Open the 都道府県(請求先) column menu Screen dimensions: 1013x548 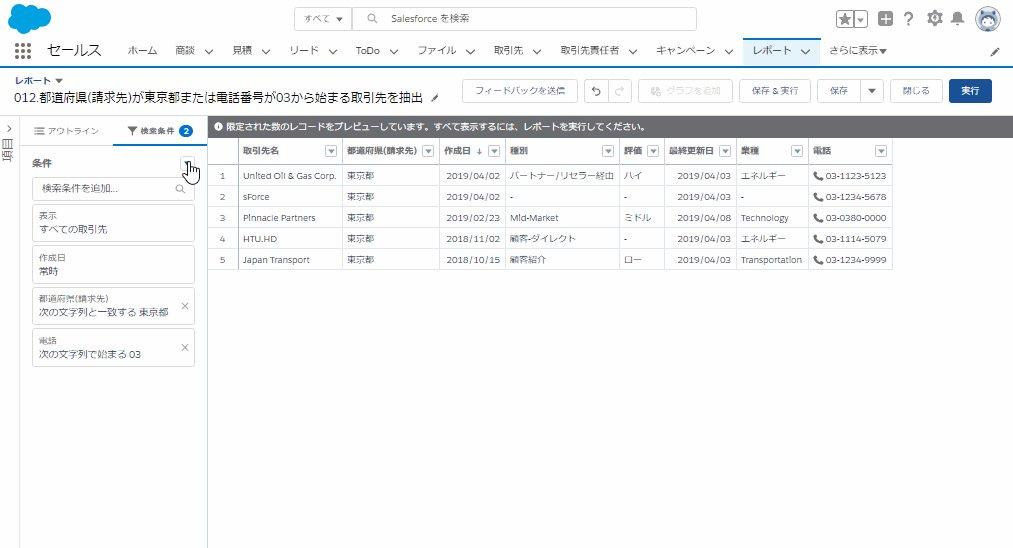(x=428, y=151)
